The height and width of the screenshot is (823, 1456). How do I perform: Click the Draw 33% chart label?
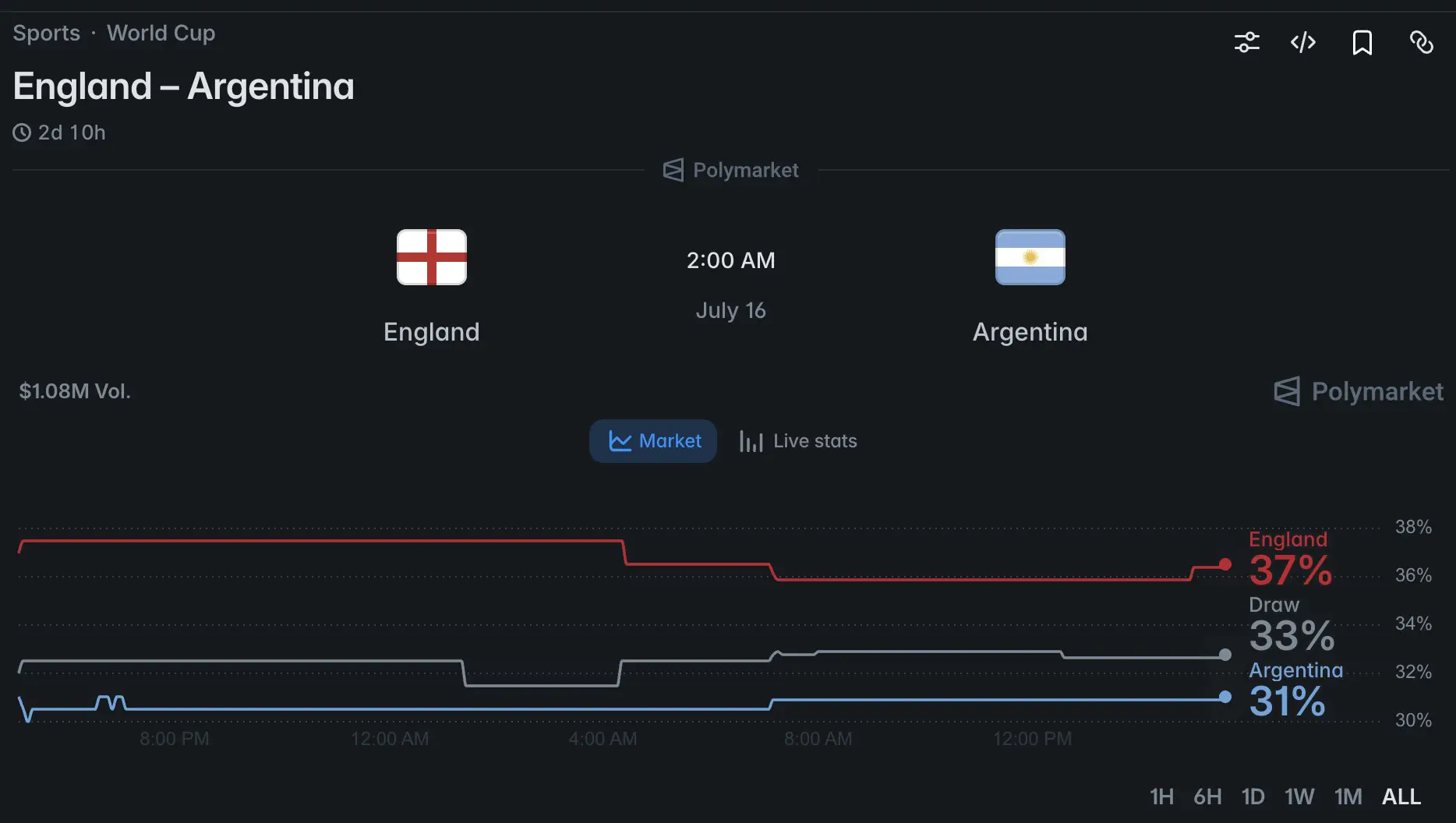click(1292, 624)
